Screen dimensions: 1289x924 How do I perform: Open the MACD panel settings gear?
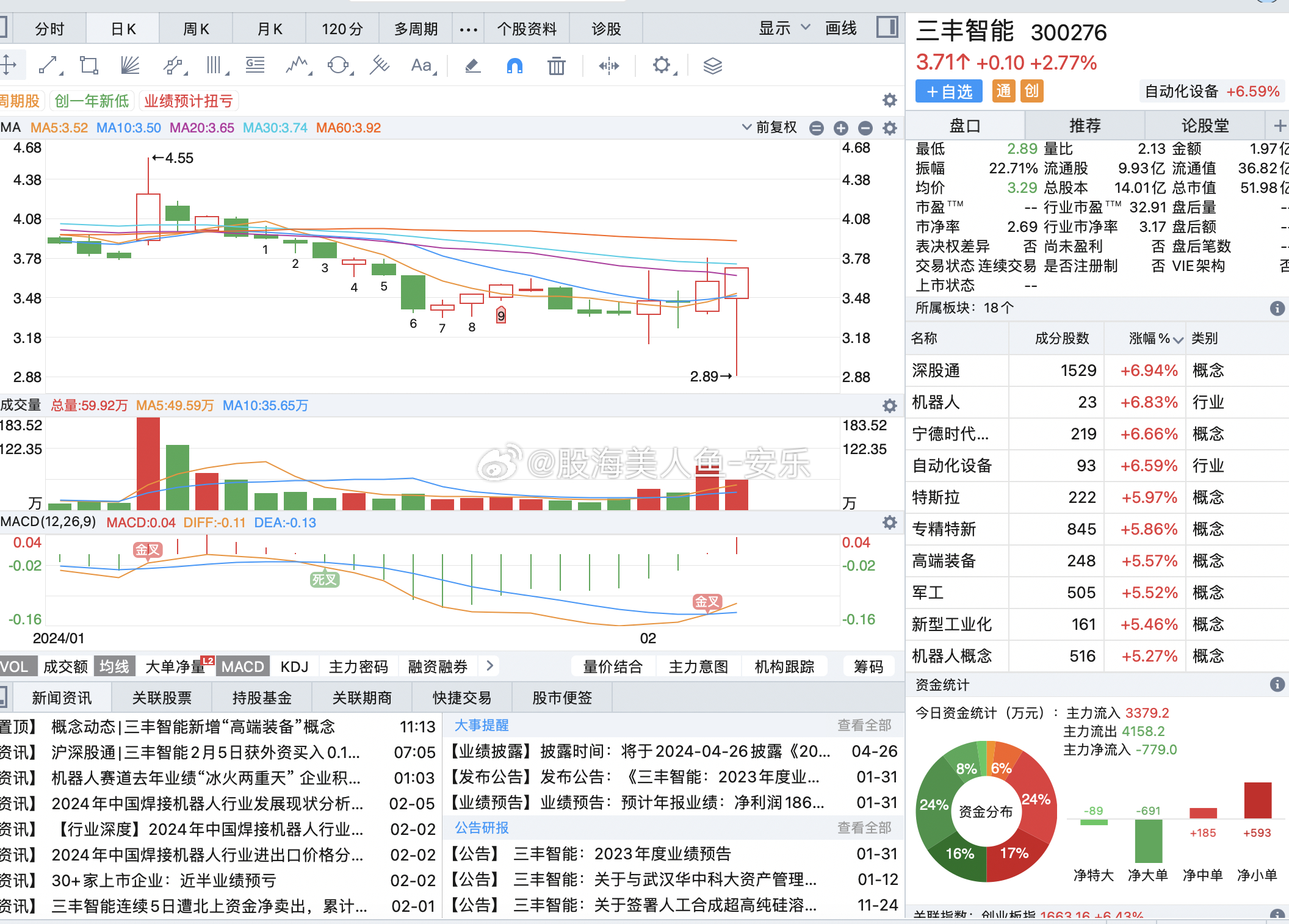pyautogui.click(x=890, y=522)
